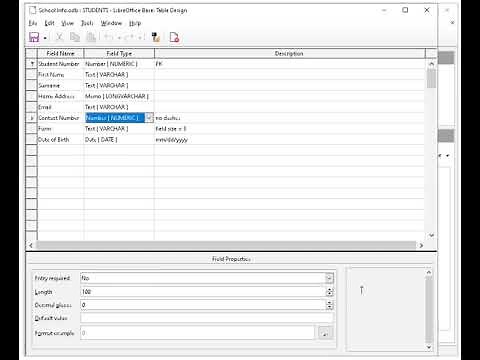The image size is (480, 360).
Task: Click the PK description cell
Action: coord(289,64)
